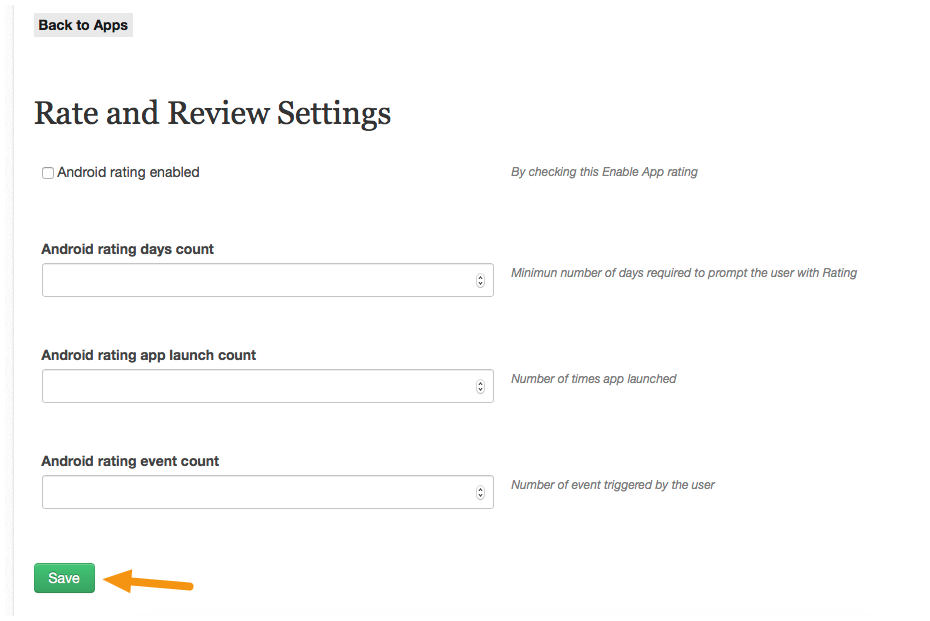Decrement app launch count using stepper down arrow
The height and width of the screenshot is (621, 930).
[x=480, y=390]
